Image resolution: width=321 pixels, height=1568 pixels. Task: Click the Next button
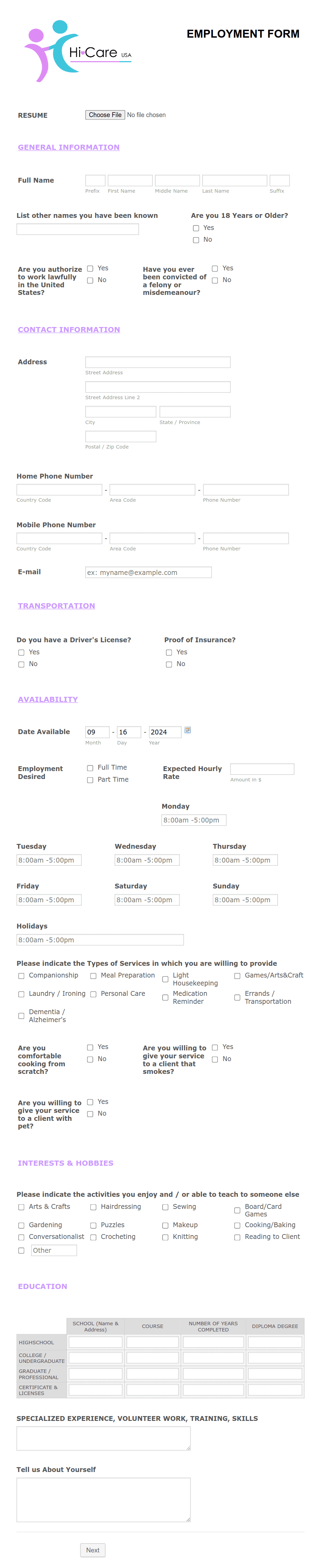point(93,1550)
